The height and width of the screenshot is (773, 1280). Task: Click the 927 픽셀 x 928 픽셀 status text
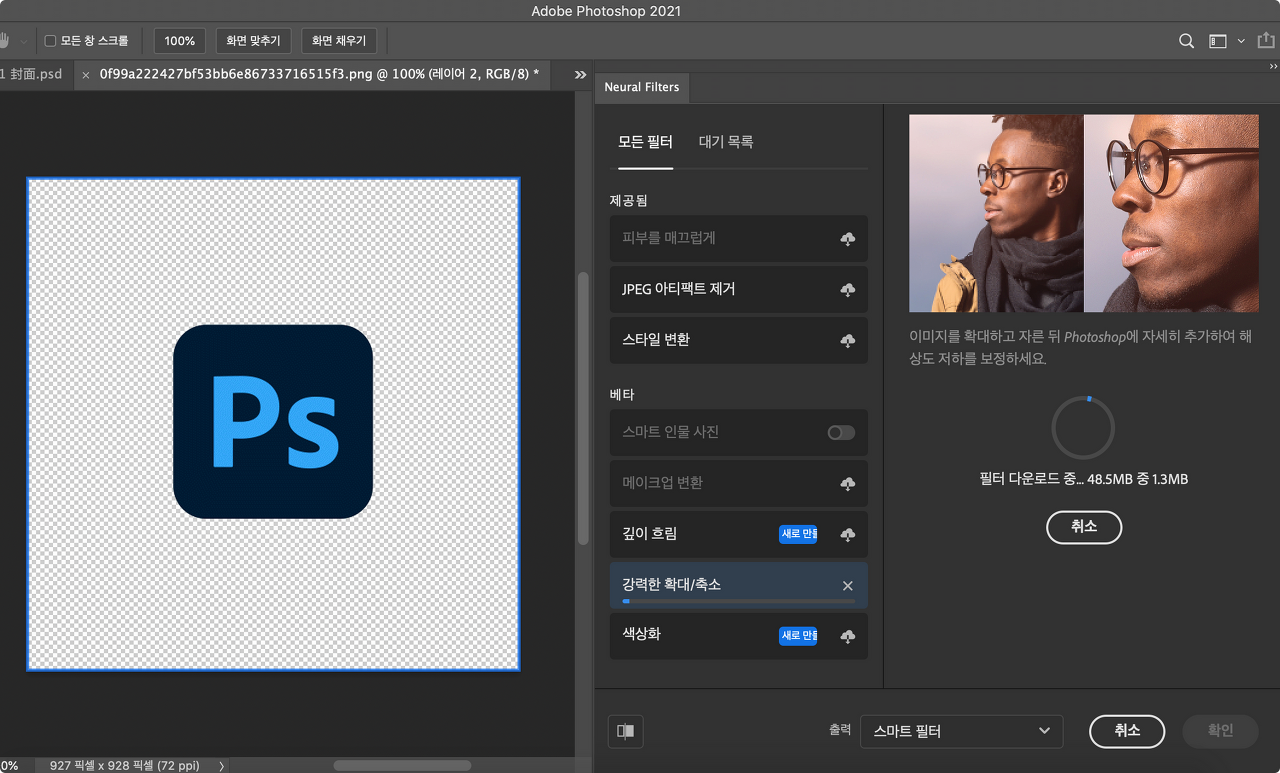[124, 766]
